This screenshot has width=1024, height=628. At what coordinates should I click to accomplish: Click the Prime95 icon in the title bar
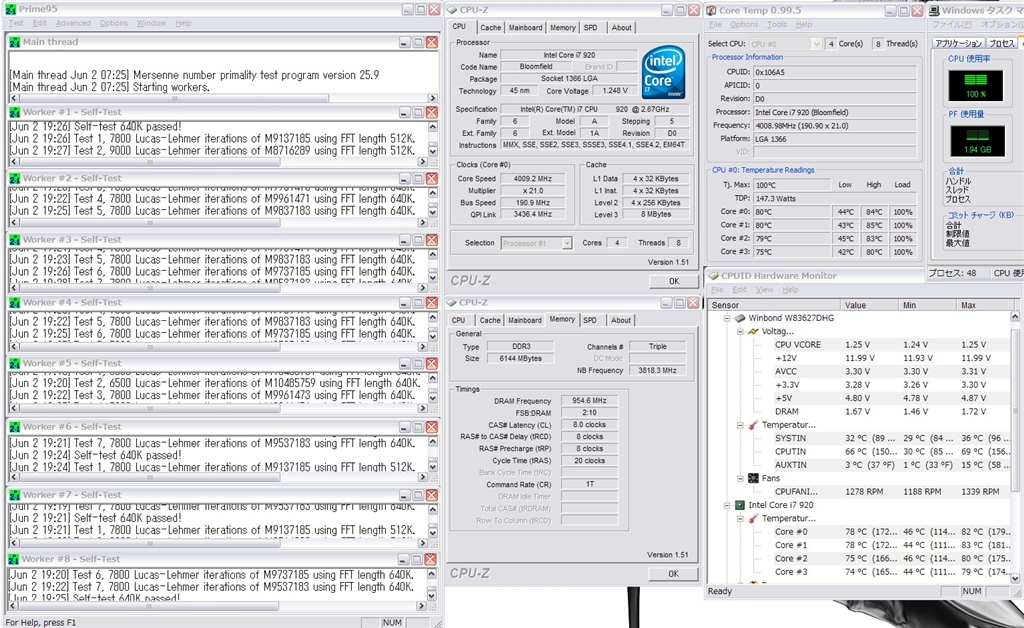[10, 10]
